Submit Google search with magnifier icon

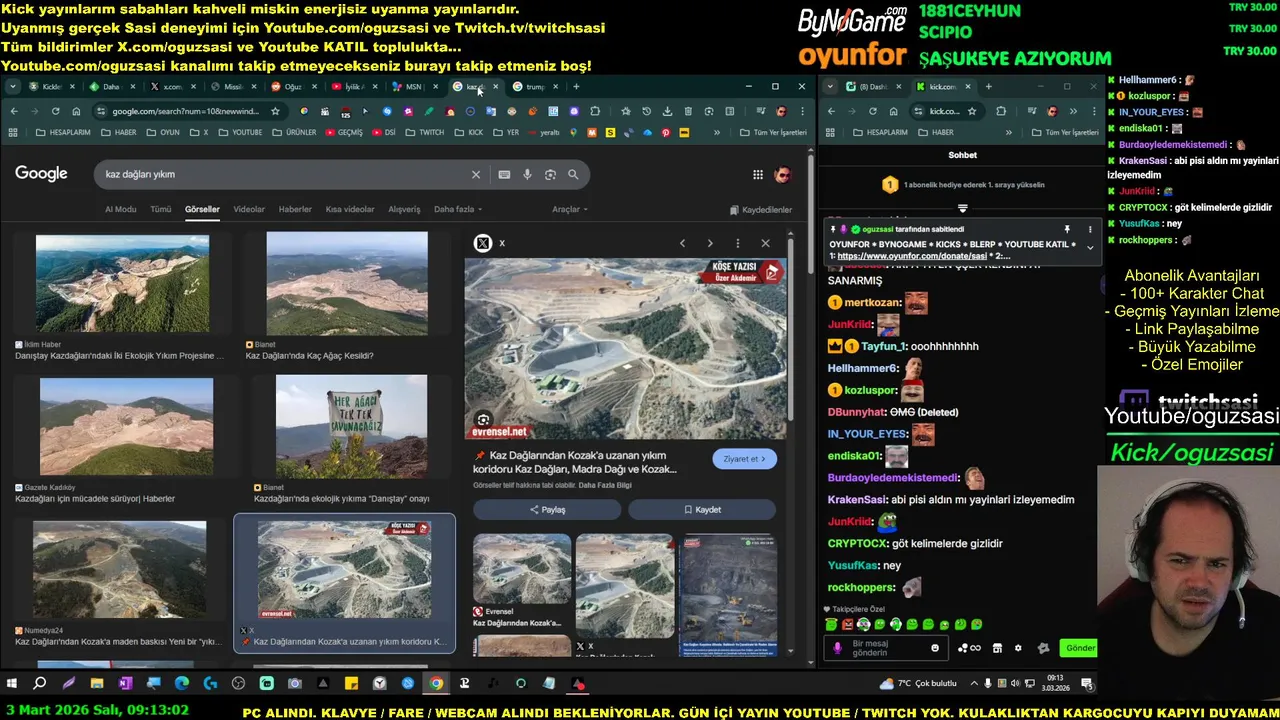(573, 174)
